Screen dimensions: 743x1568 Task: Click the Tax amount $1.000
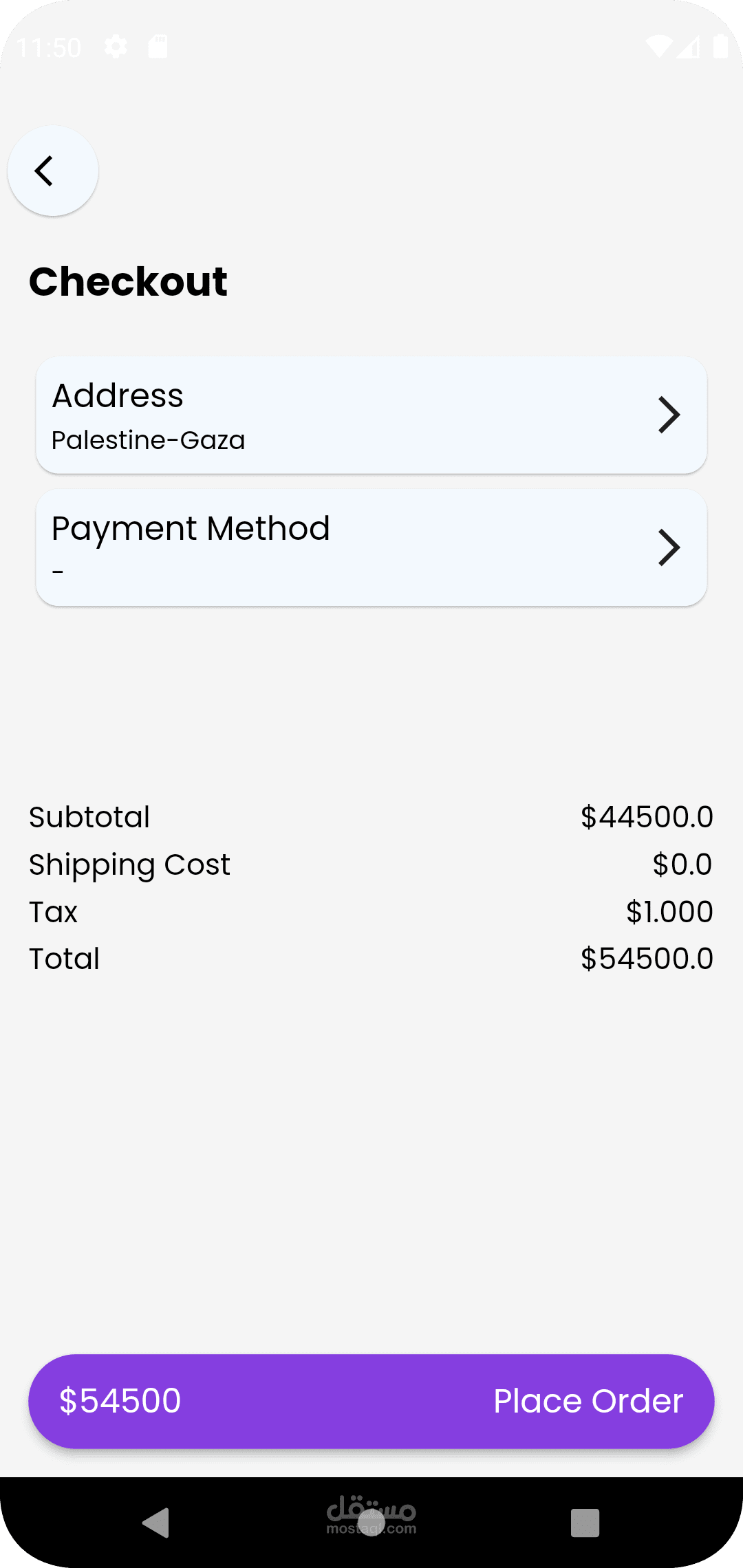pos(669,912)
